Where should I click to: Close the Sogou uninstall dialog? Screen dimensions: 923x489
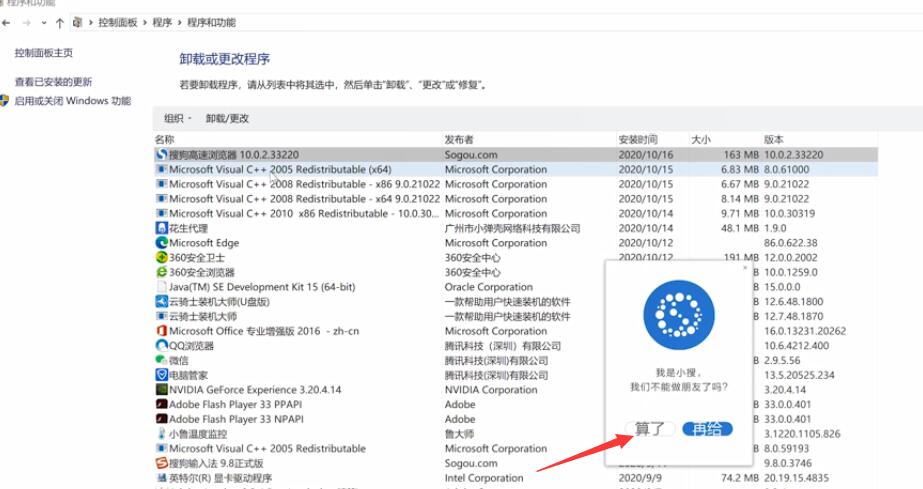pyautogui.click(x=745, y=268)
